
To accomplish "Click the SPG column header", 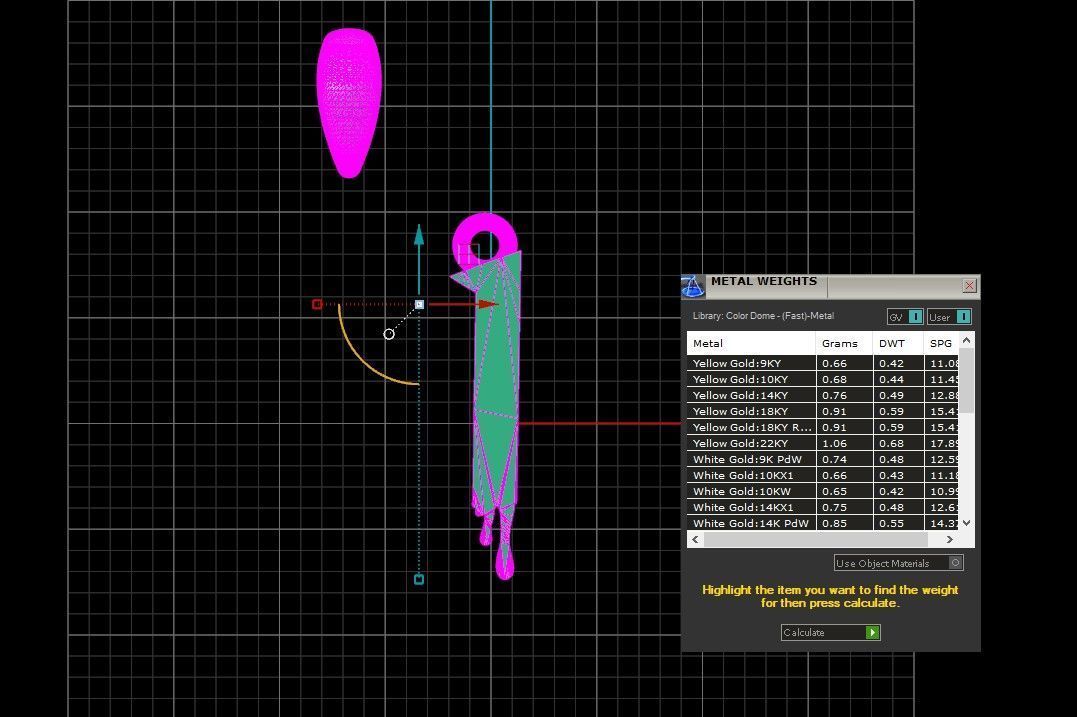I will (941, 343).
